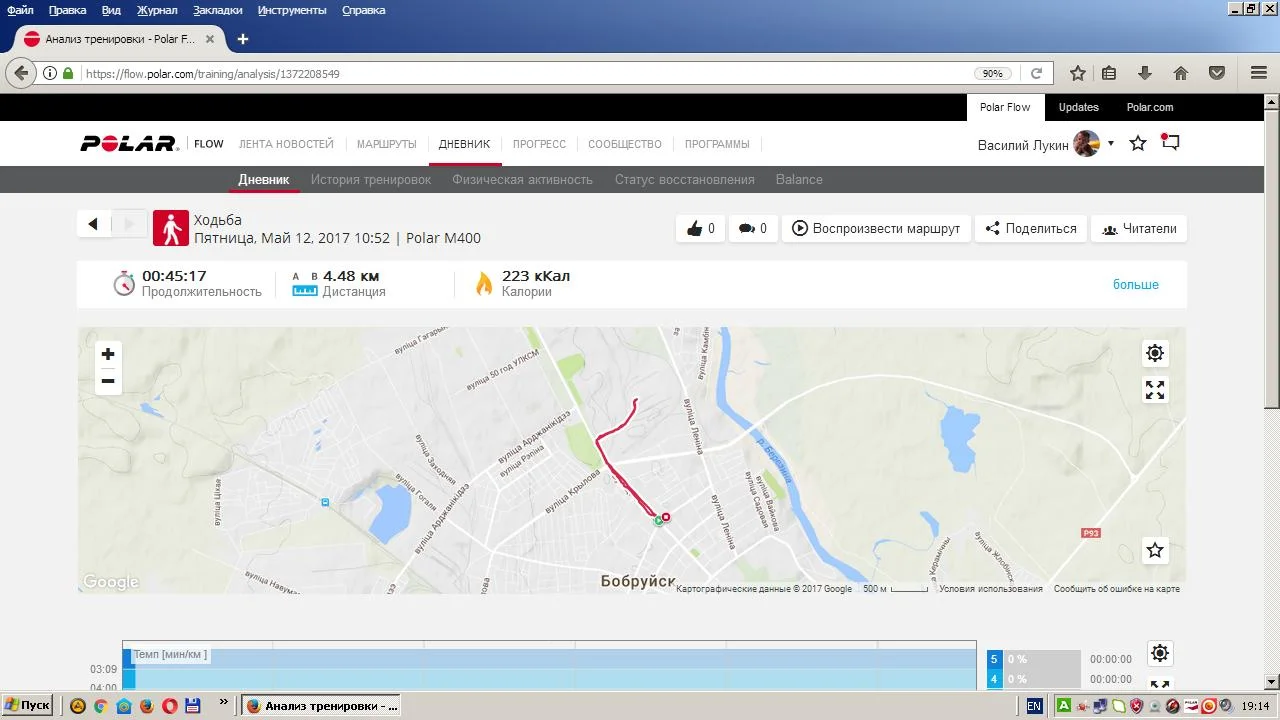Open the МАРШРУТЫ navigation item
Image resolution: width=1280 pixels, height=720 pixels.
[386, 144]
